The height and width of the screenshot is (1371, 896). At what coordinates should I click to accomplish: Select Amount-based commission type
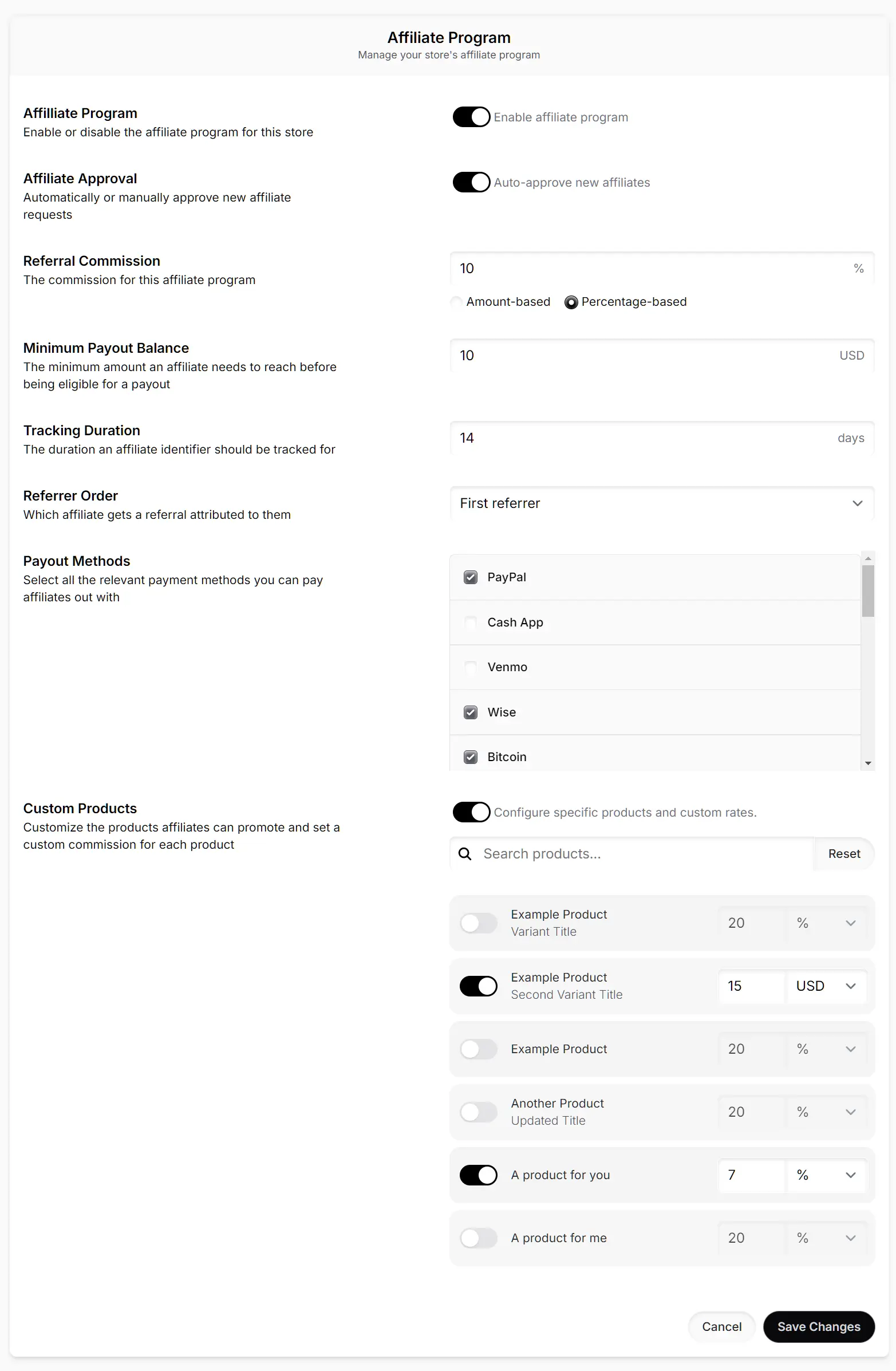pos(456,302)
